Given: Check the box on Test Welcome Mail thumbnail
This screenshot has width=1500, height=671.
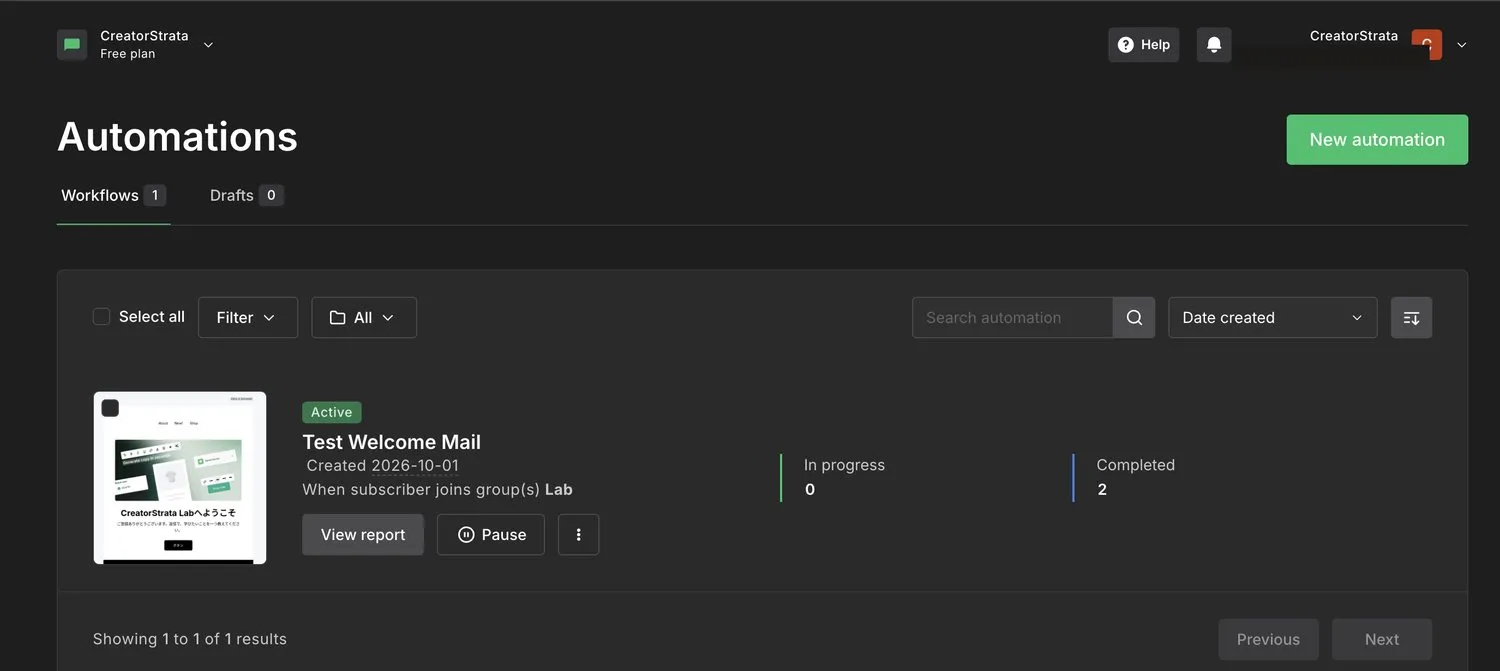Looking at the screenshot, I should point(110,408).
